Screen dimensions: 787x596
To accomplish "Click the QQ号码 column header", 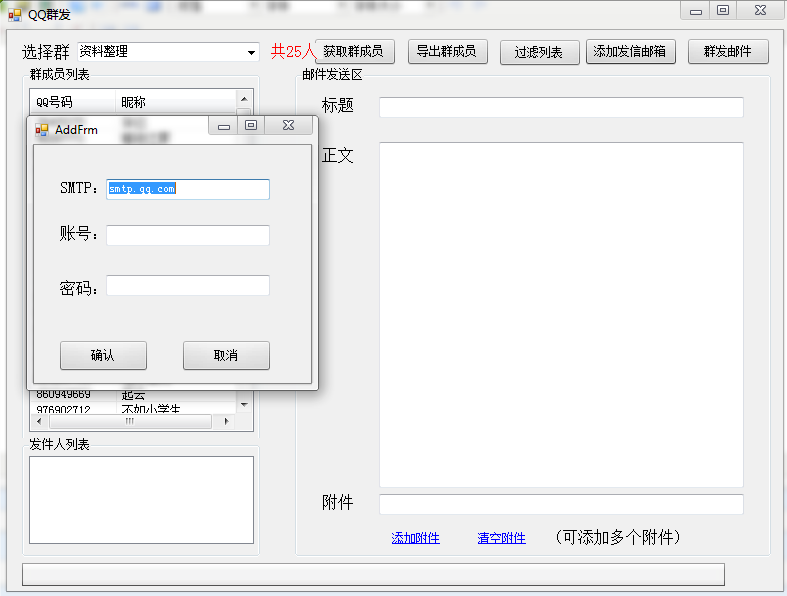I will [x=73, y=102].
